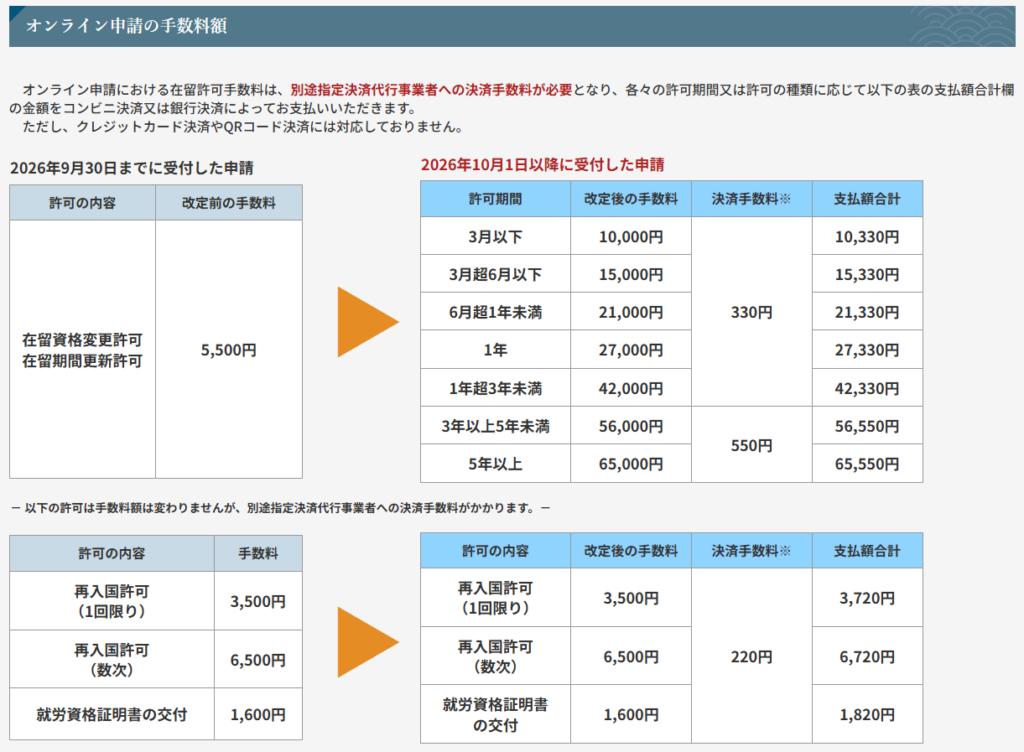The image size is (1024, 752).
Task: Click the '15,000円' fee cell
Action: 631,274
